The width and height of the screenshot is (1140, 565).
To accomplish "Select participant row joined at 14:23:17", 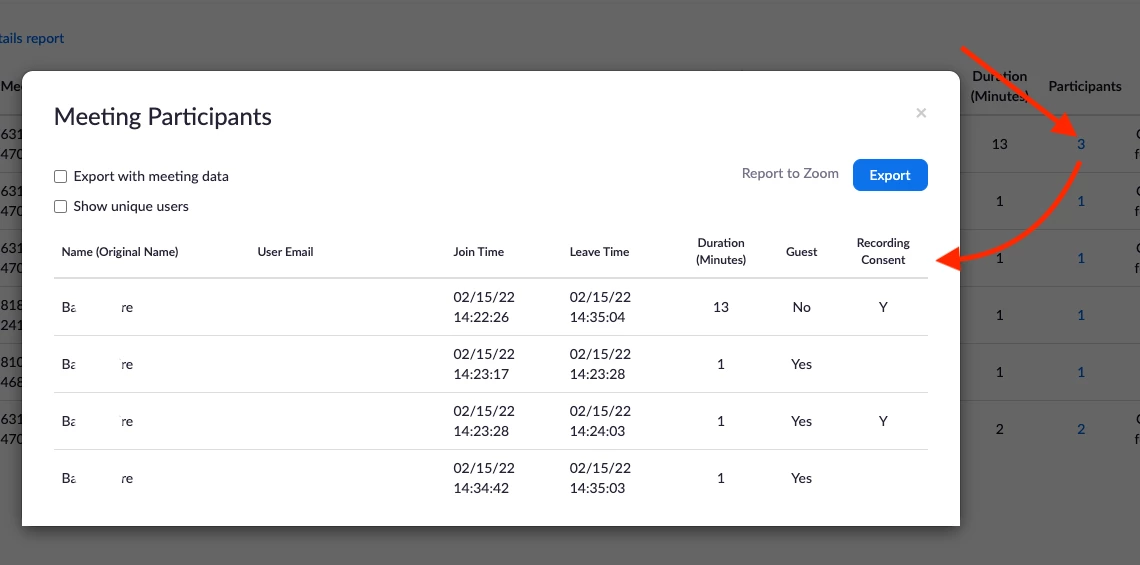I will click(491, 364).
